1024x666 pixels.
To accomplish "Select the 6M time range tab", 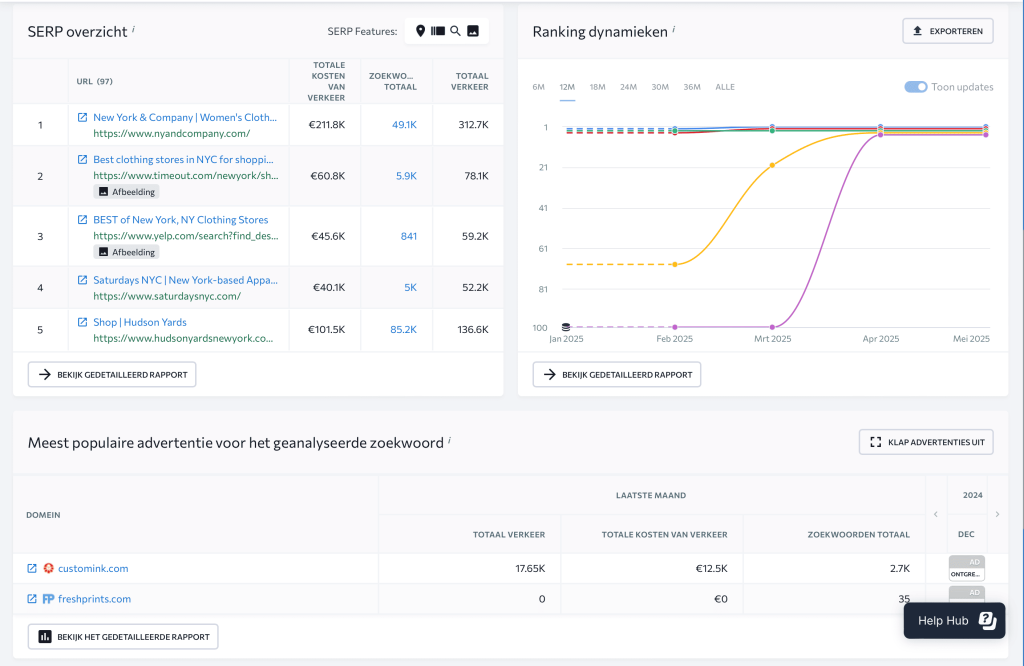I will pyautogui.click(x=538, y=87).
